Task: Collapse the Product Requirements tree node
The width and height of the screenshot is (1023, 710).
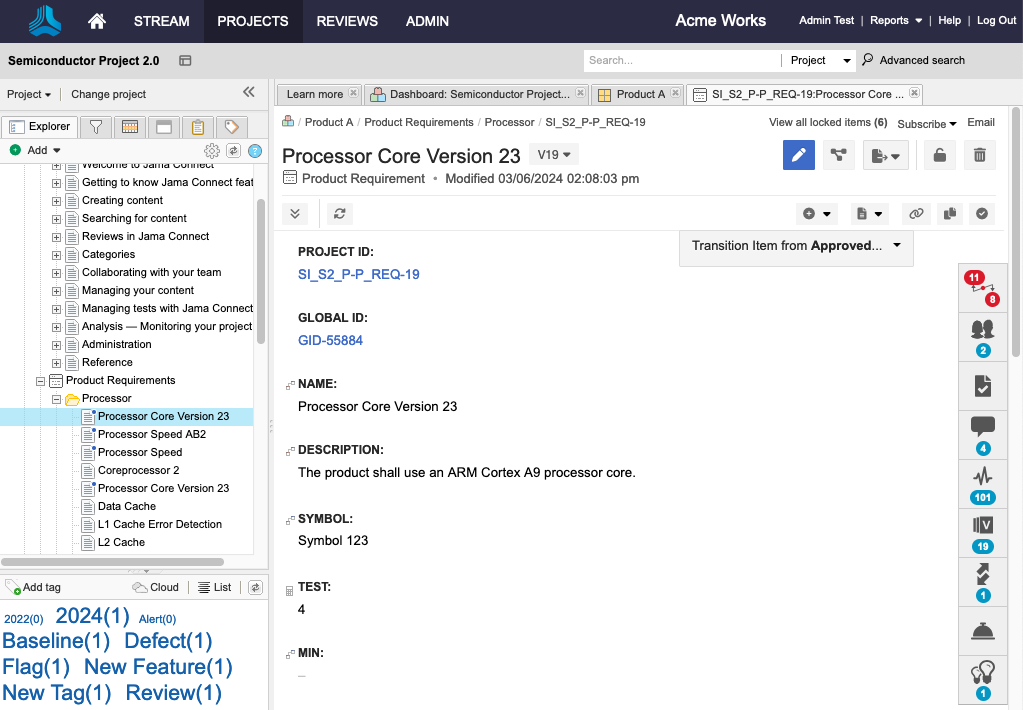Action: pyautogui.click(x=41, y=381)
